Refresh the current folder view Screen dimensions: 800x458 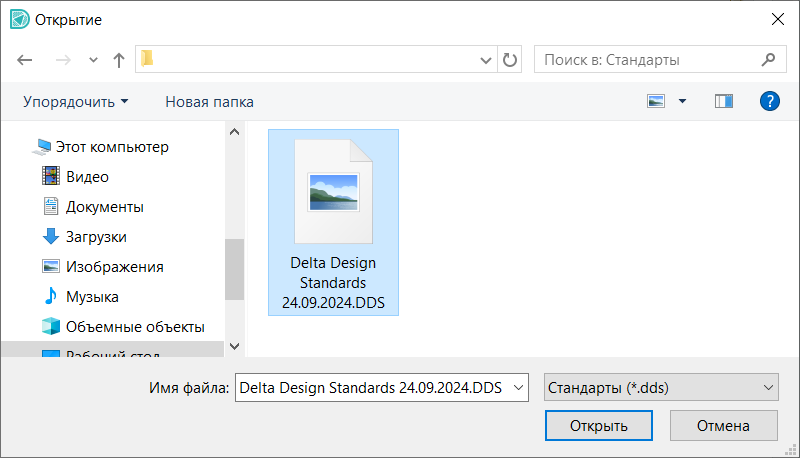point(509,60)
